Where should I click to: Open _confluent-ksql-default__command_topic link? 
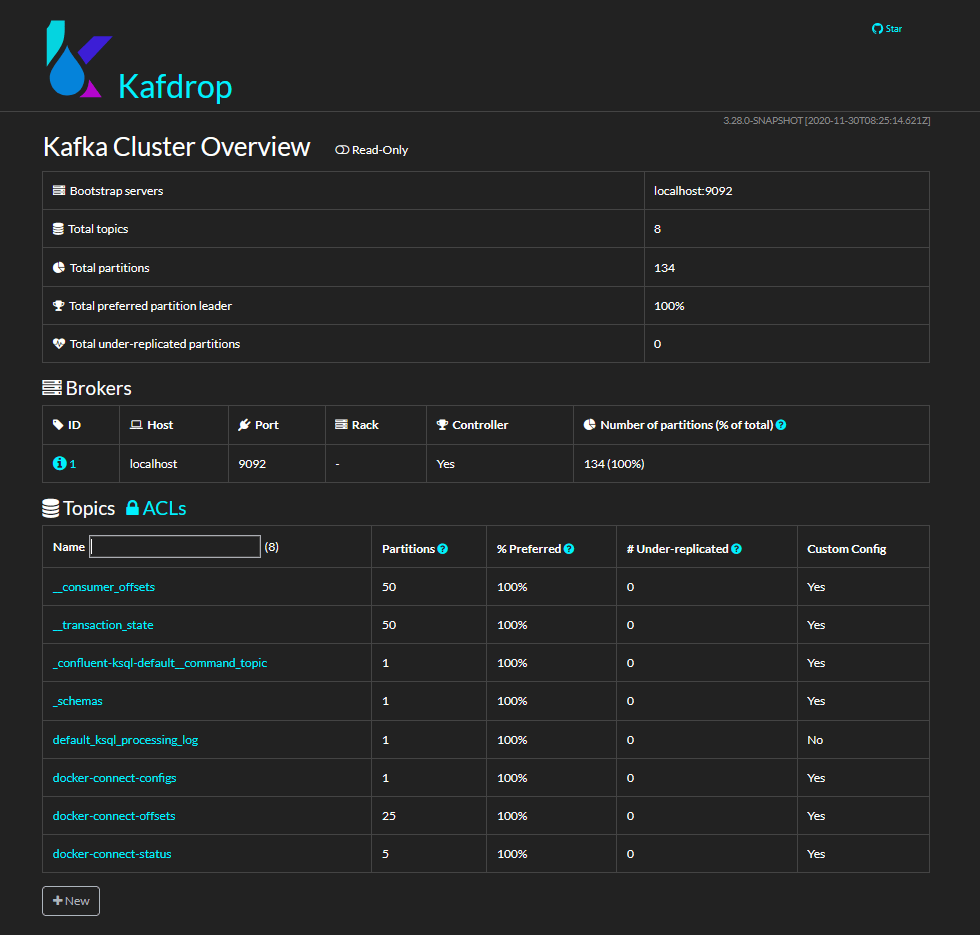coord(160,663)
